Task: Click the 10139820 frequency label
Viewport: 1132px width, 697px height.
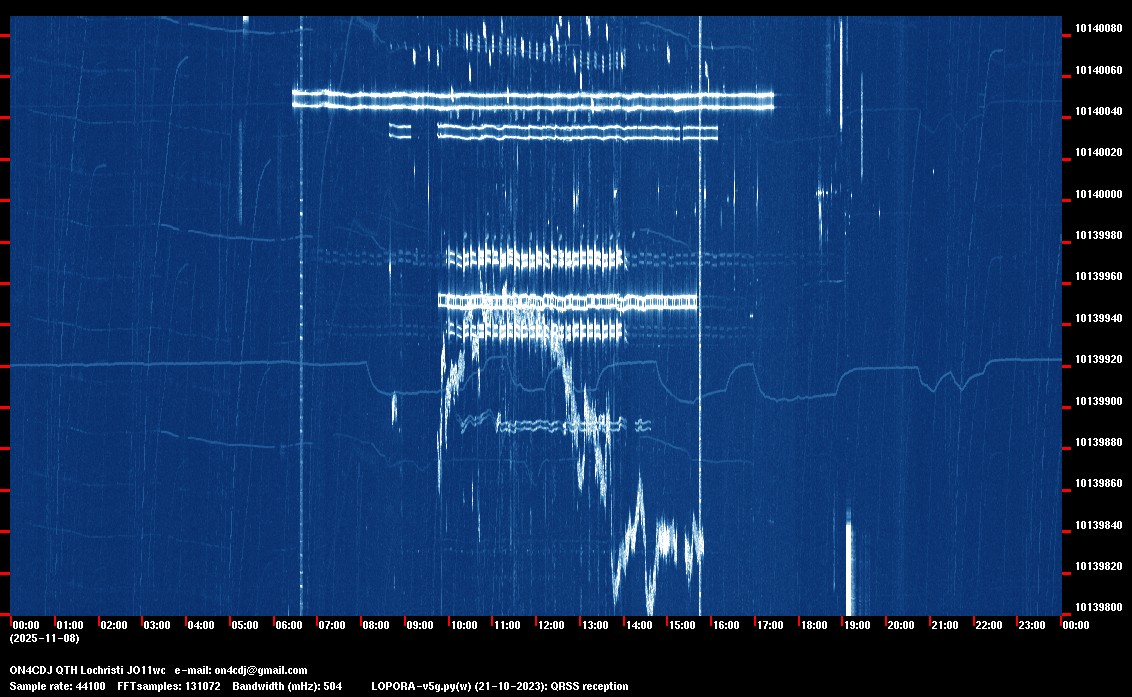Action: [1099, 566]
